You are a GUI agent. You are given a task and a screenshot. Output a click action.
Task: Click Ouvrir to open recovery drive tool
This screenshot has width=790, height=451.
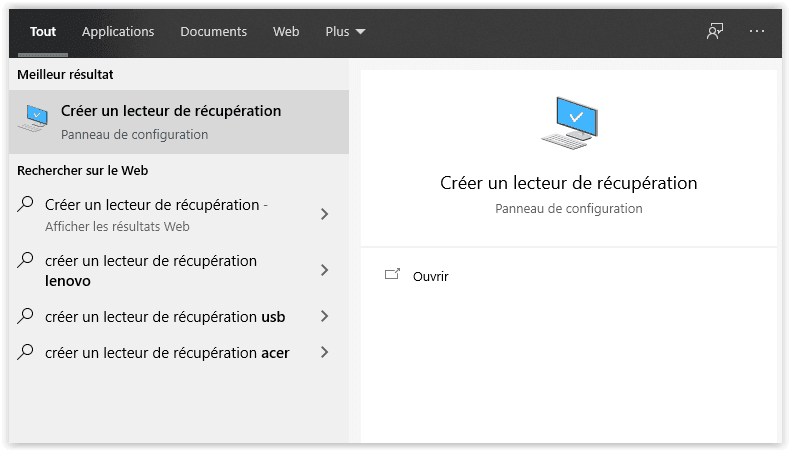(431, 276)
